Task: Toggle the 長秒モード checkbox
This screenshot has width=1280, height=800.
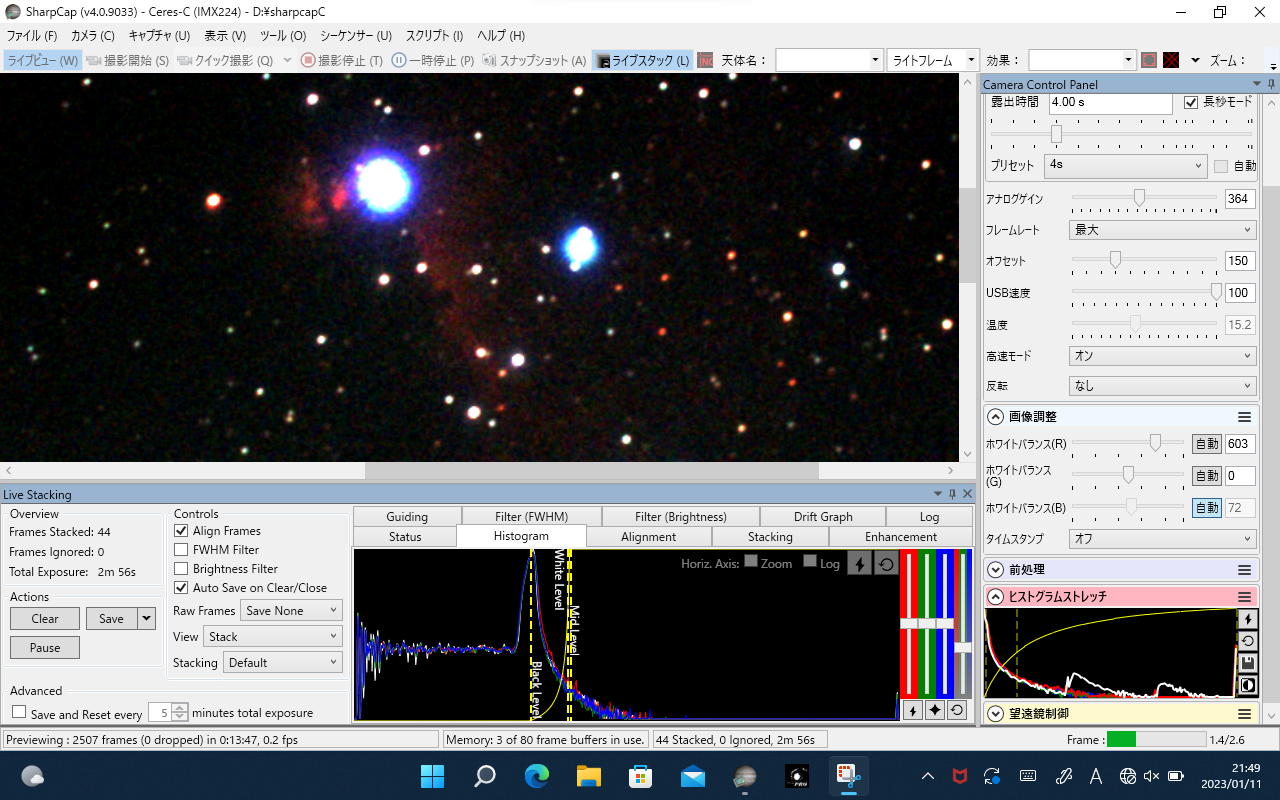Action: [x=1191, y=102]
